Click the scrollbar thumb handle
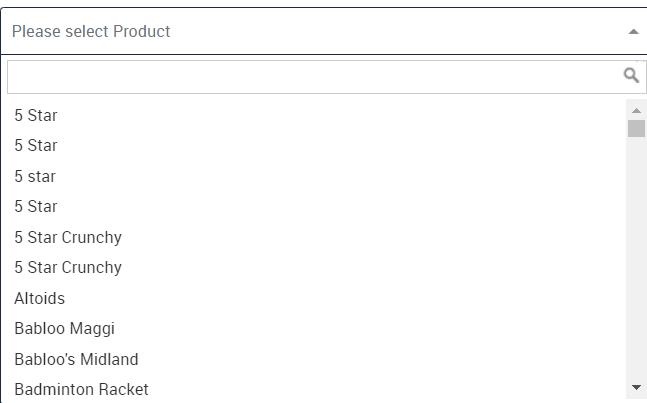This screenshot has height=403, width=647. (636, 128)
